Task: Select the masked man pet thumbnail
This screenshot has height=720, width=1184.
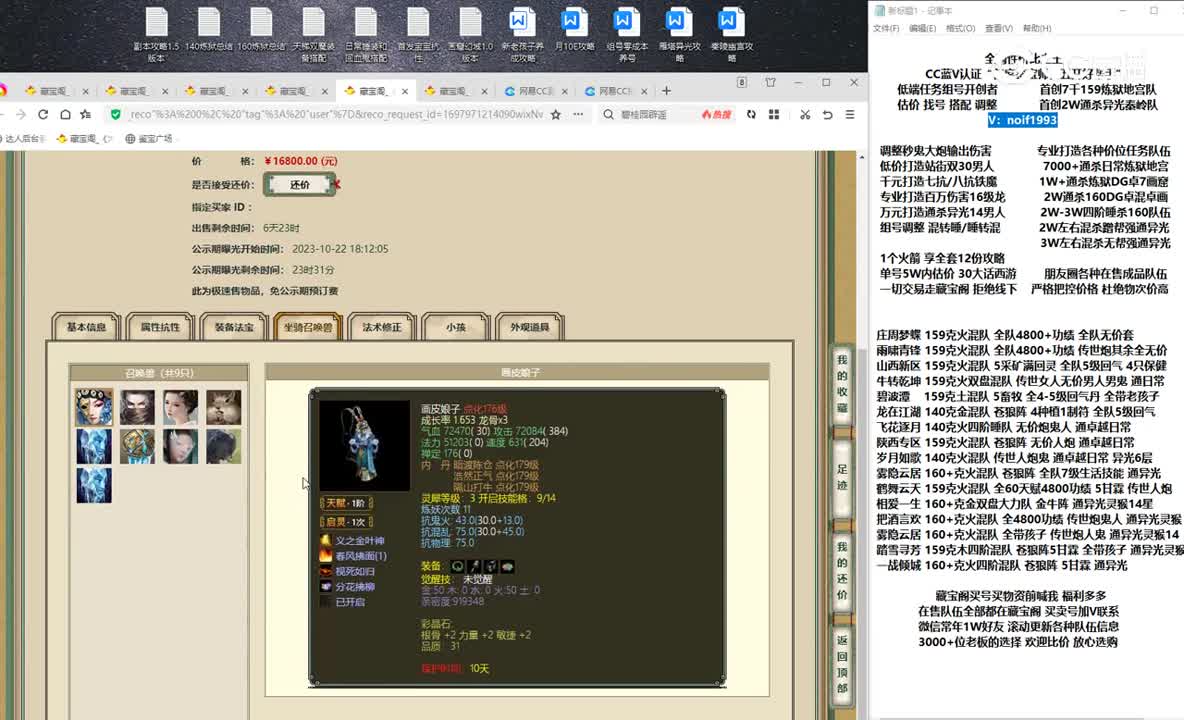Action: (x=137, y=407)
